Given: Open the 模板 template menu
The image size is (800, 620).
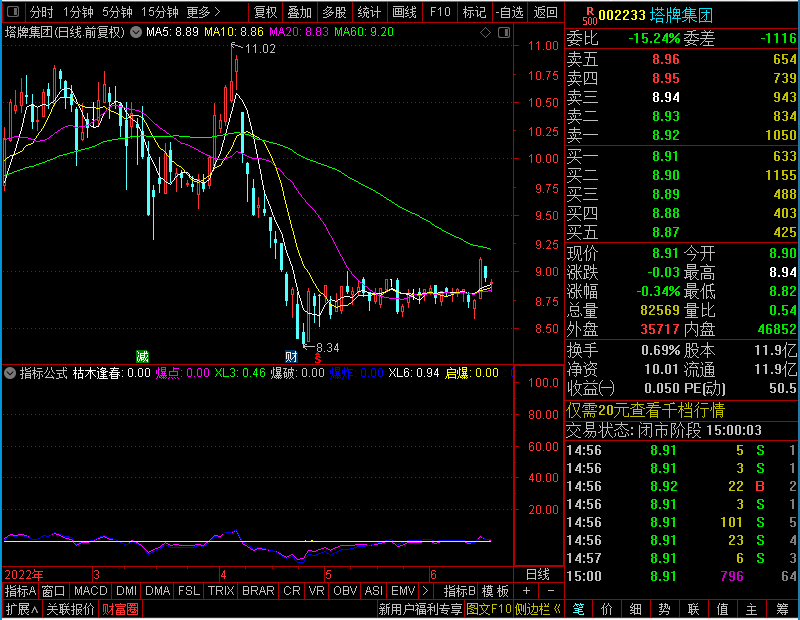Looking at the screenshot, I should (495, 591).
